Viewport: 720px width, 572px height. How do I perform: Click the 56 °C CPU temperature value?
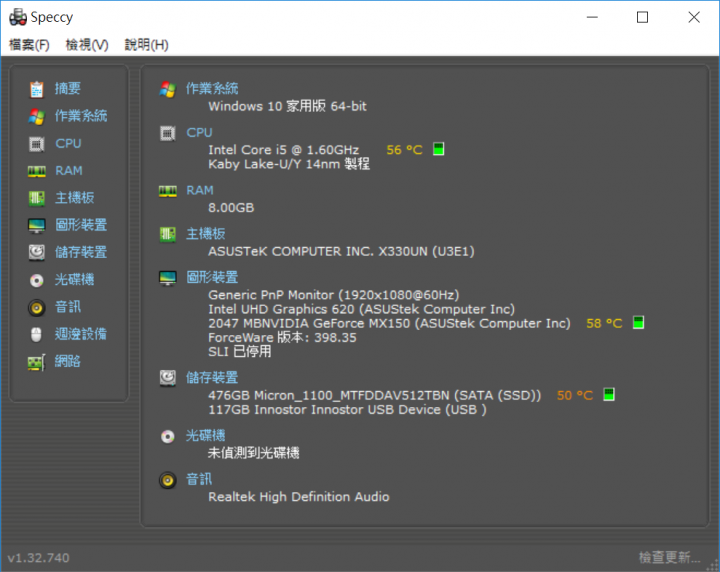(x=404, y=150)
